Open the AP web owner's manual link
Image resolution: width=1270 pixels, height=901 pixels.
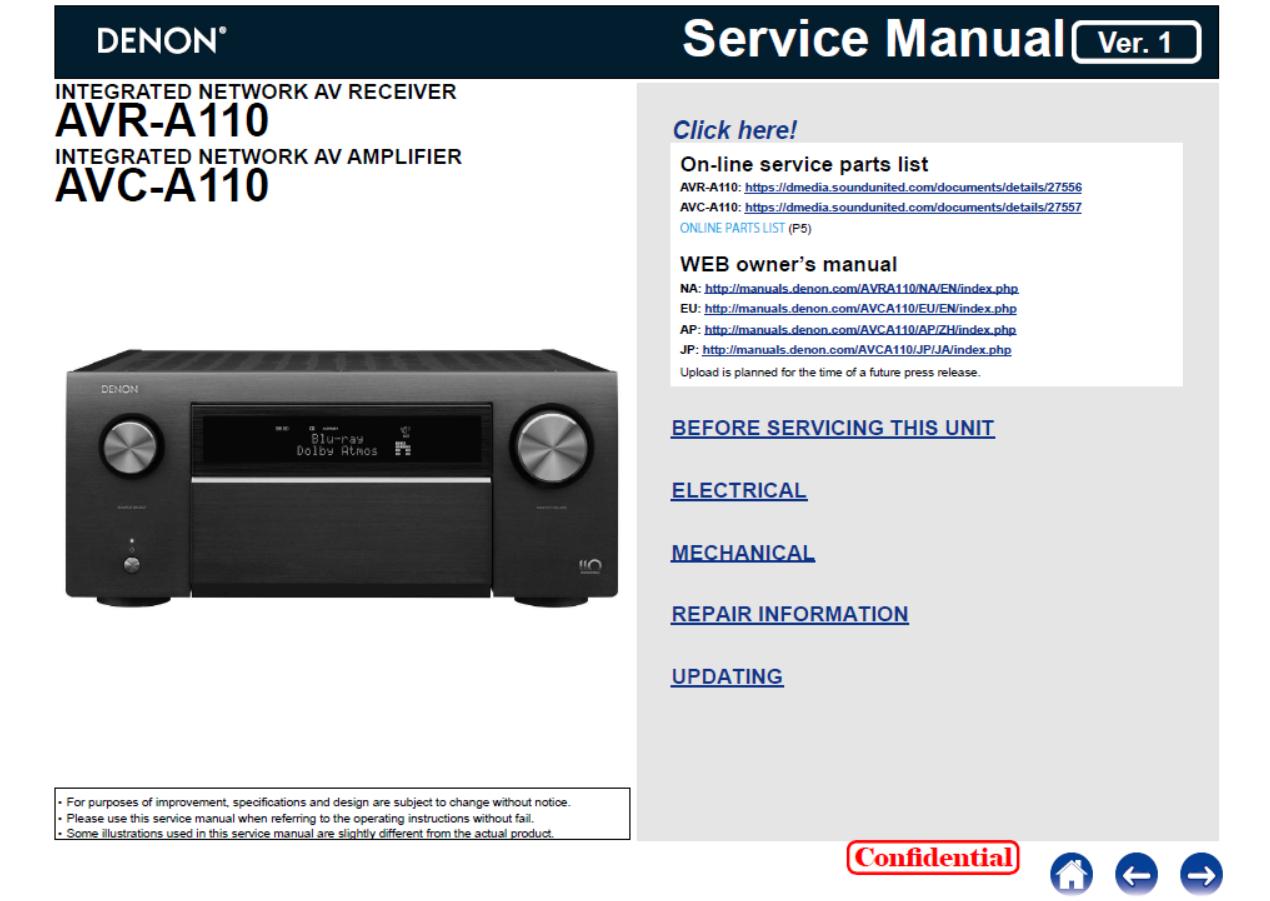[x=860, y=329]
